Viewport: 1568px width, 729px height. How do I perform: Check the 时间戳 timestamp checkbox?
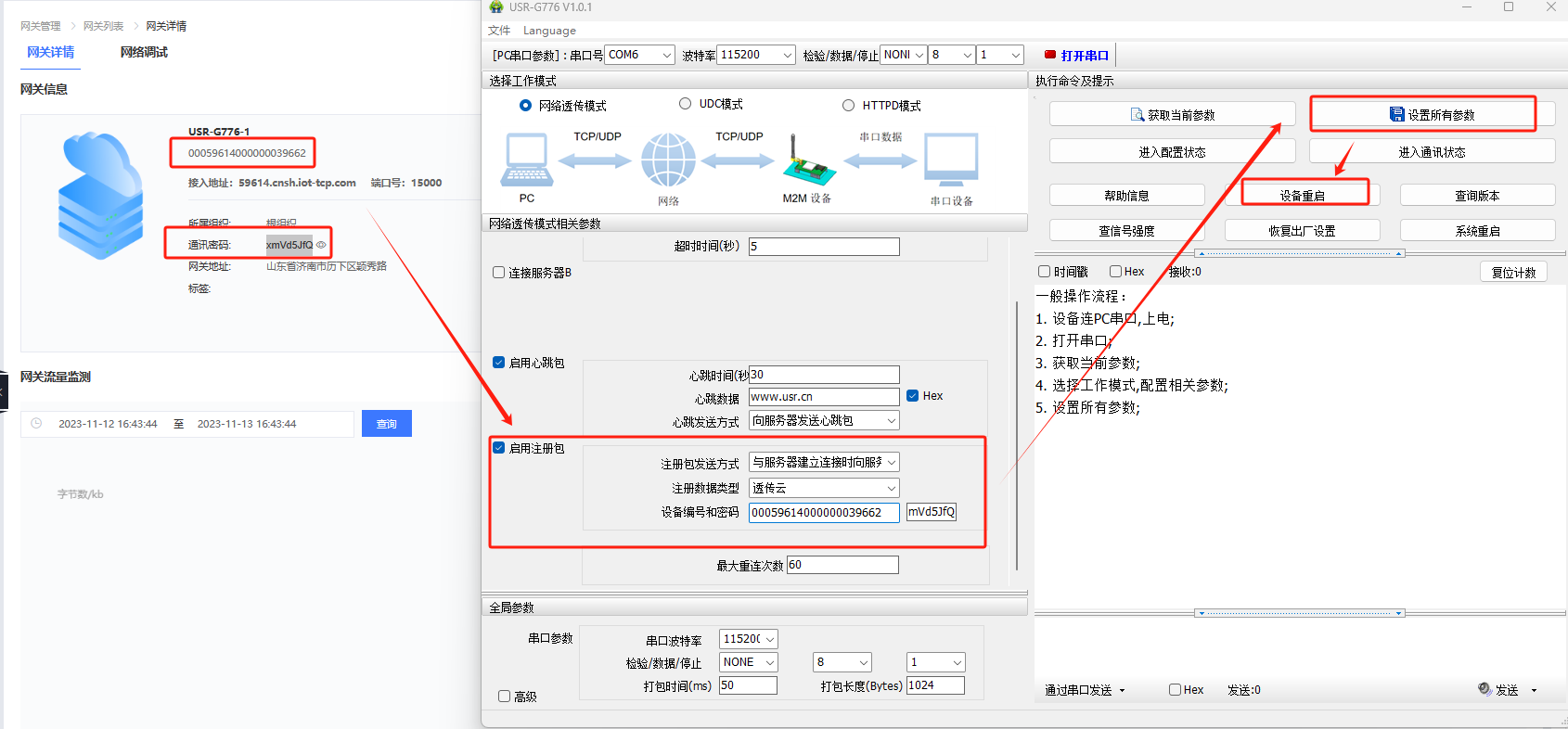point(1045,272)
